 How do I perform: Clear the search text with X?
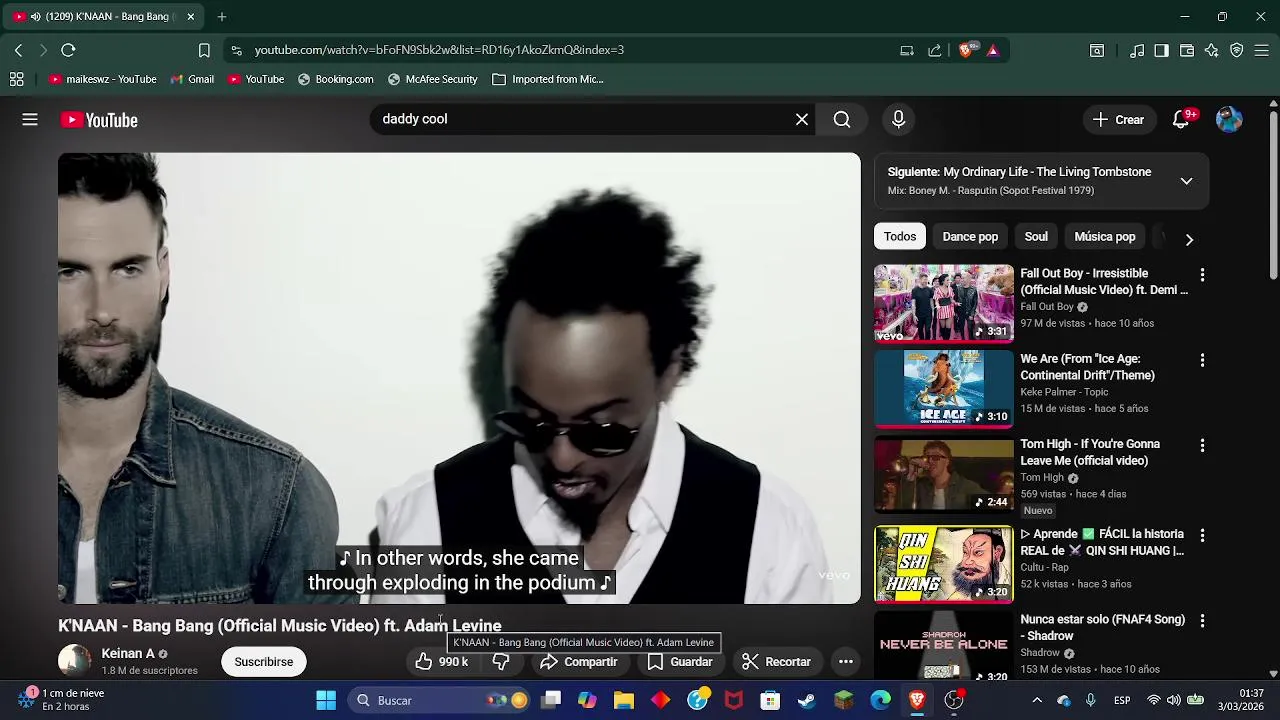point(802,120)
